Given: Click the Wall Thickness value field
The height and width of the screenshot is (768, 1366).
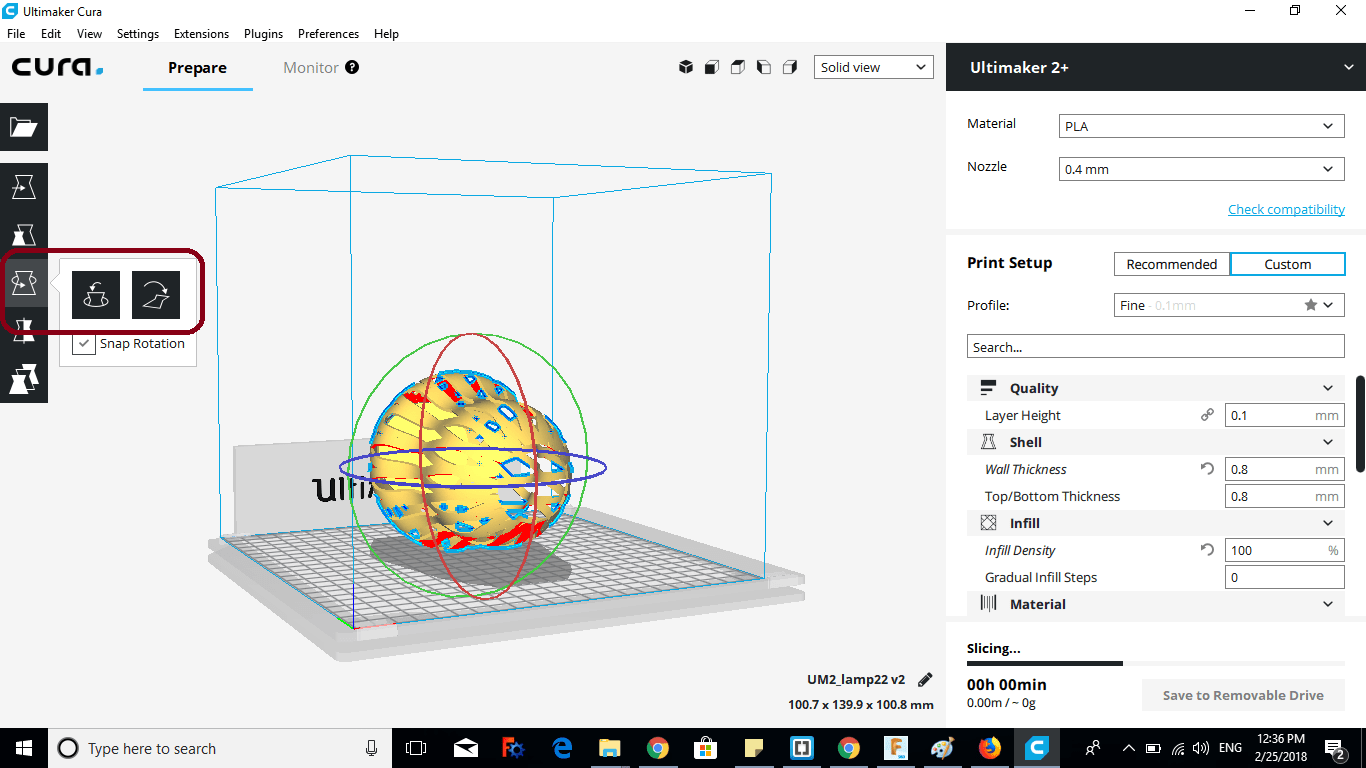Looking at the screenshot, I should (1284, 469).
